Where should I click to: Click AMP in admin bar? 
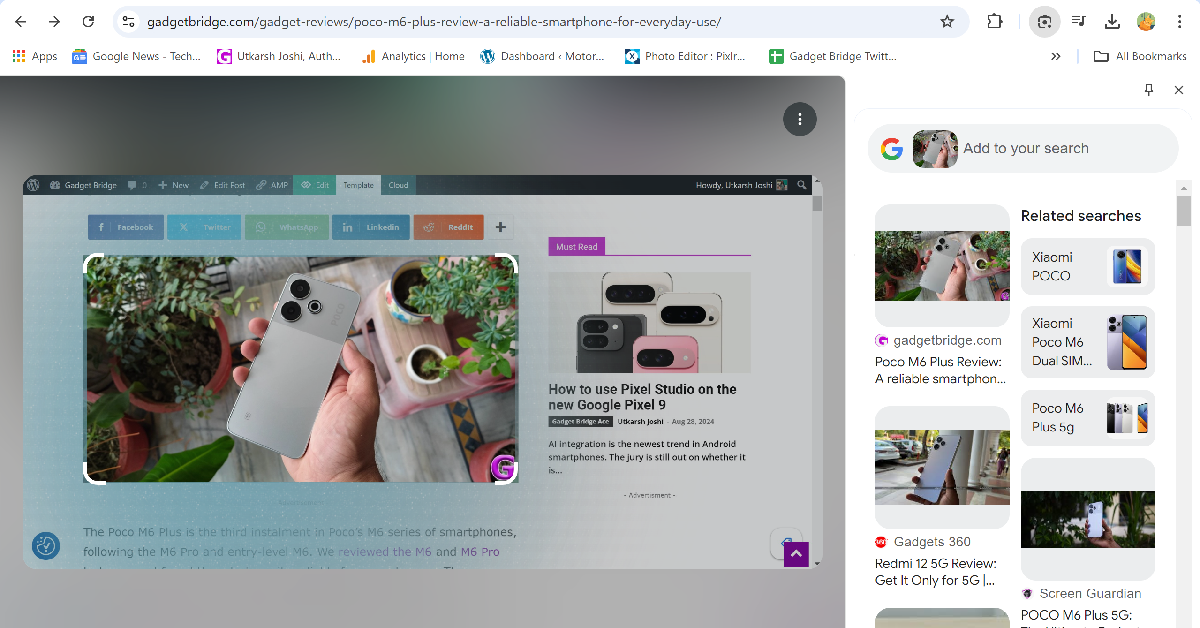click(272, 185)
